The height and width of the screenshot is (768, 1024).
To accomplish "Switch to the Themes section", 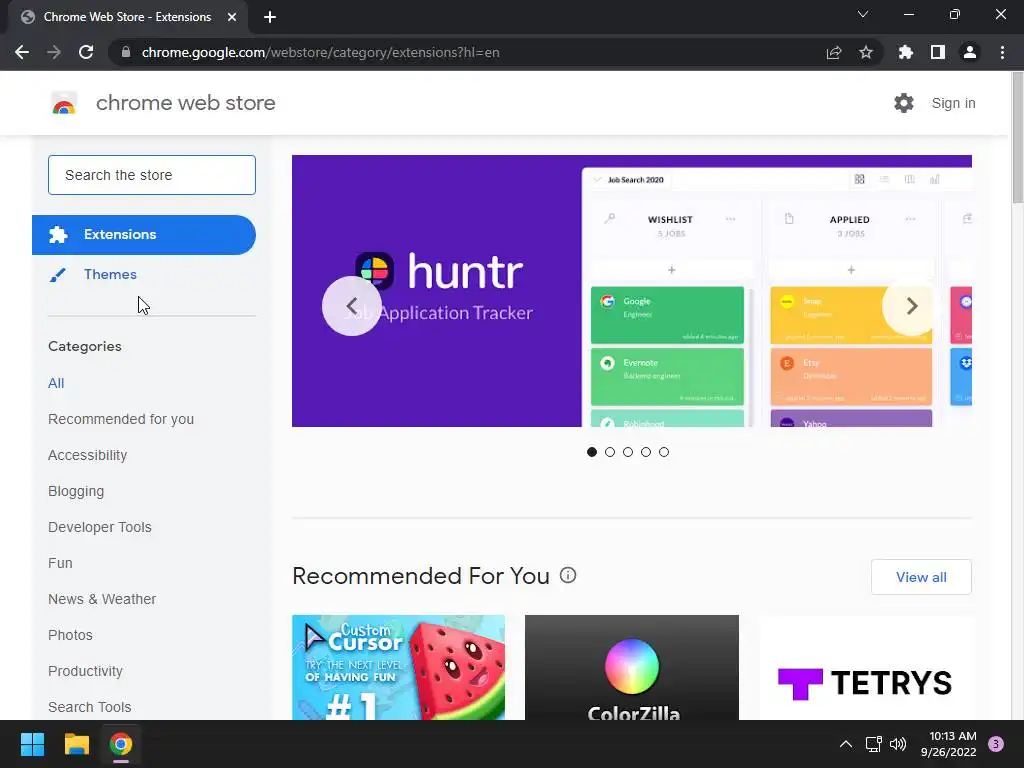I will pyautogui.click(x=110, y=274).
